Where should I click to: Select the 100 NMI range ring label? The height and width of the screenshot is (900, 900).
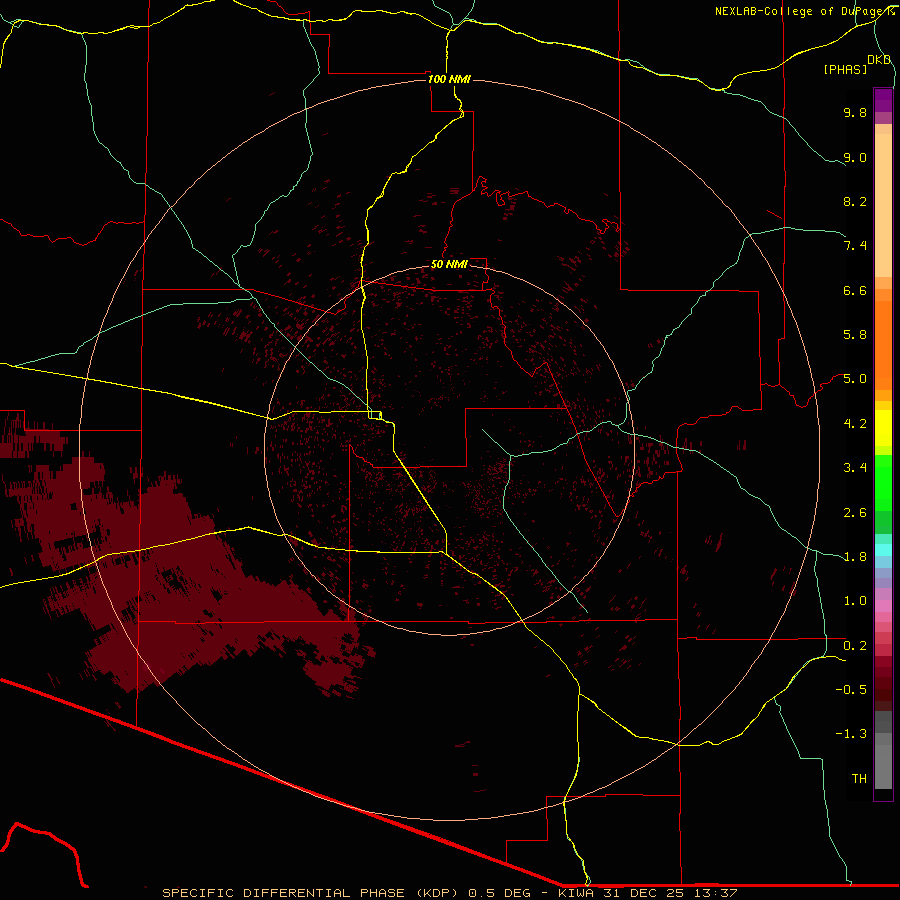[x=449, y=79]
